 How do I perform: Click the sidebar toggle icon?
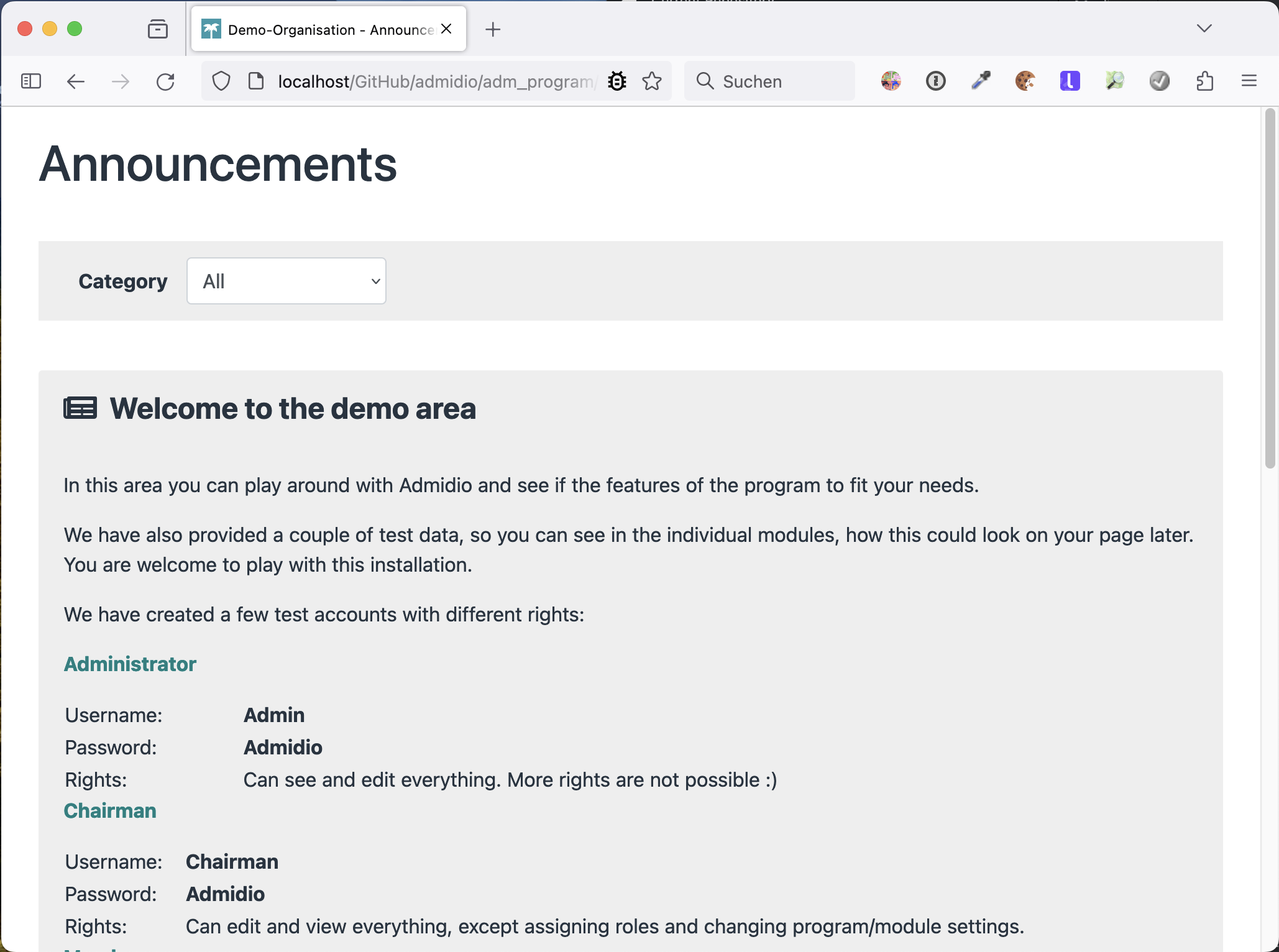(x=30, y=81)
